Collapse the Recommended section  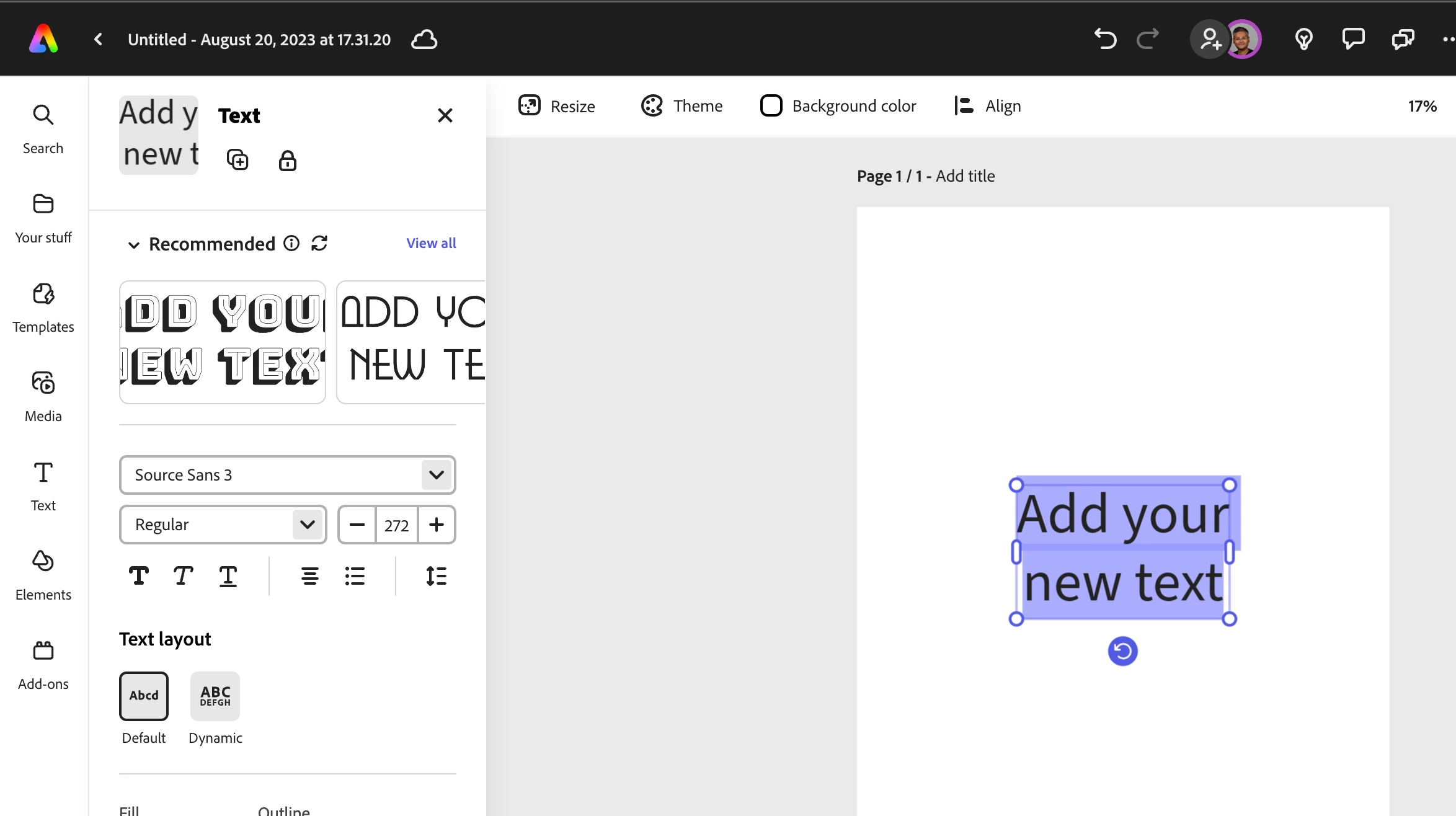(133, 244)
